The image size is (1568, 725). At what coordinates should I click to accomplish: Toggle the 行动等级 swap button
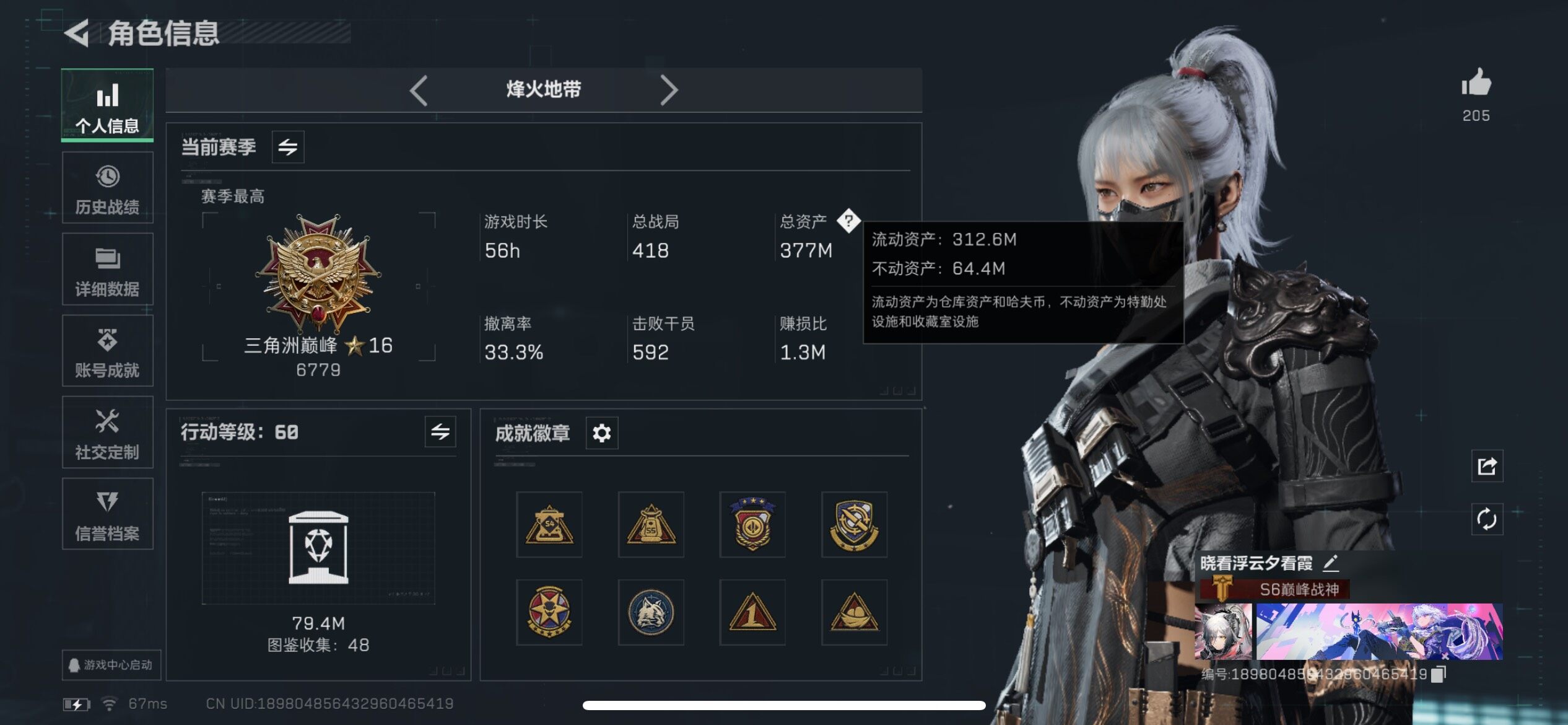point(440,431)
